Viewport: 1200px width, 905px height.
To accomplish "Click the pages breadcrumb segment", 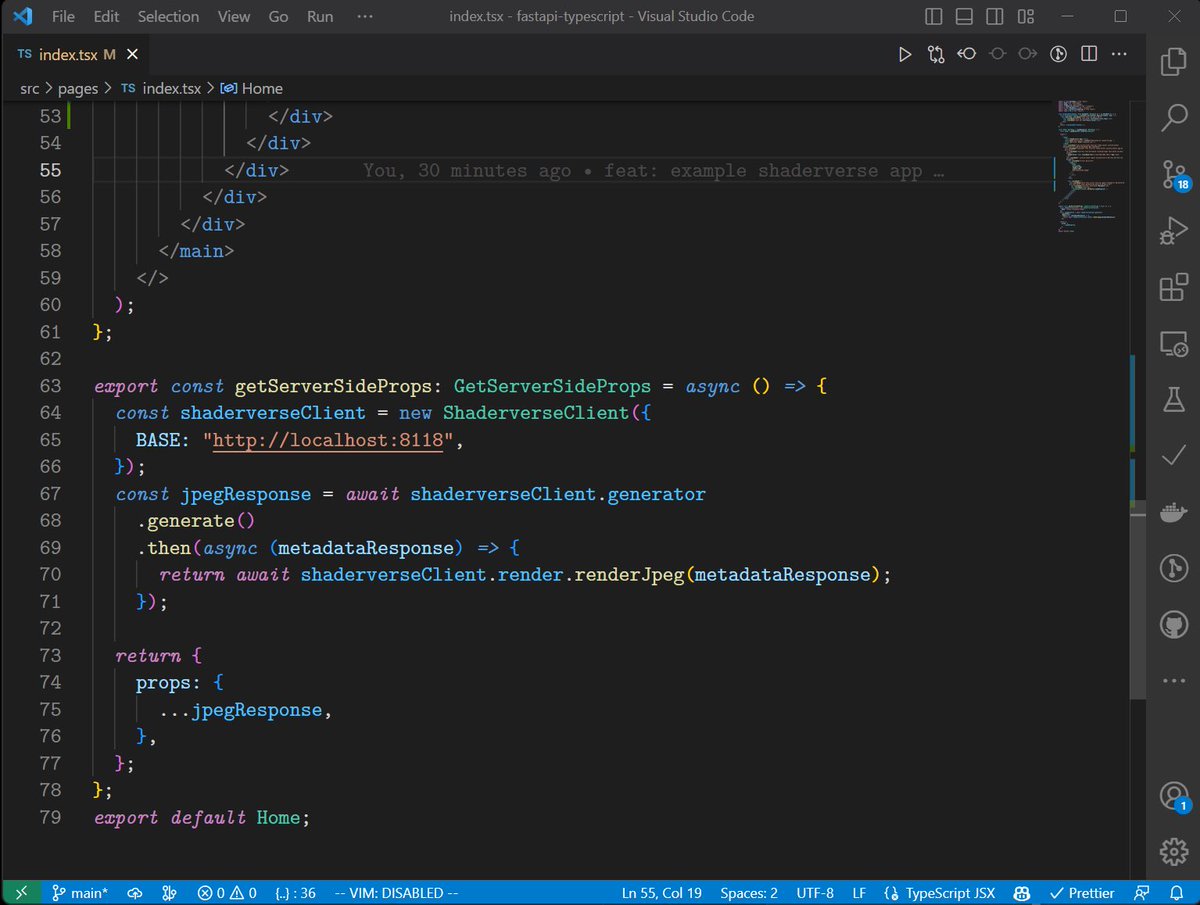I will click(78, 88).
